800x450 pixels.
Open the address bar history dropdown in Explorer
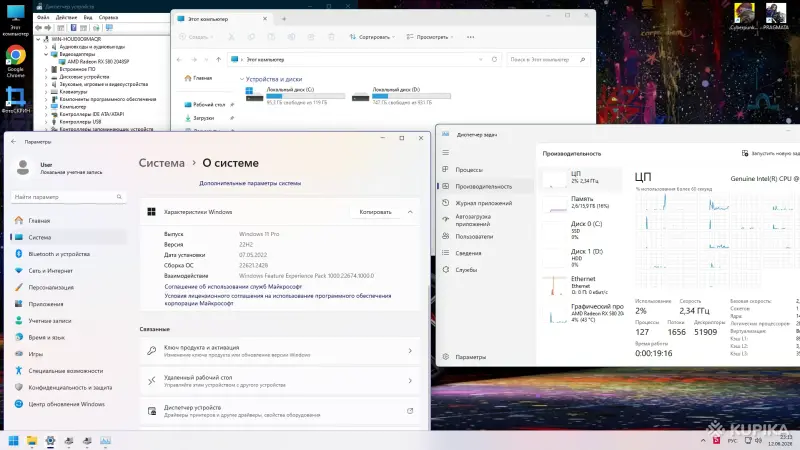[x=481, y=60]
